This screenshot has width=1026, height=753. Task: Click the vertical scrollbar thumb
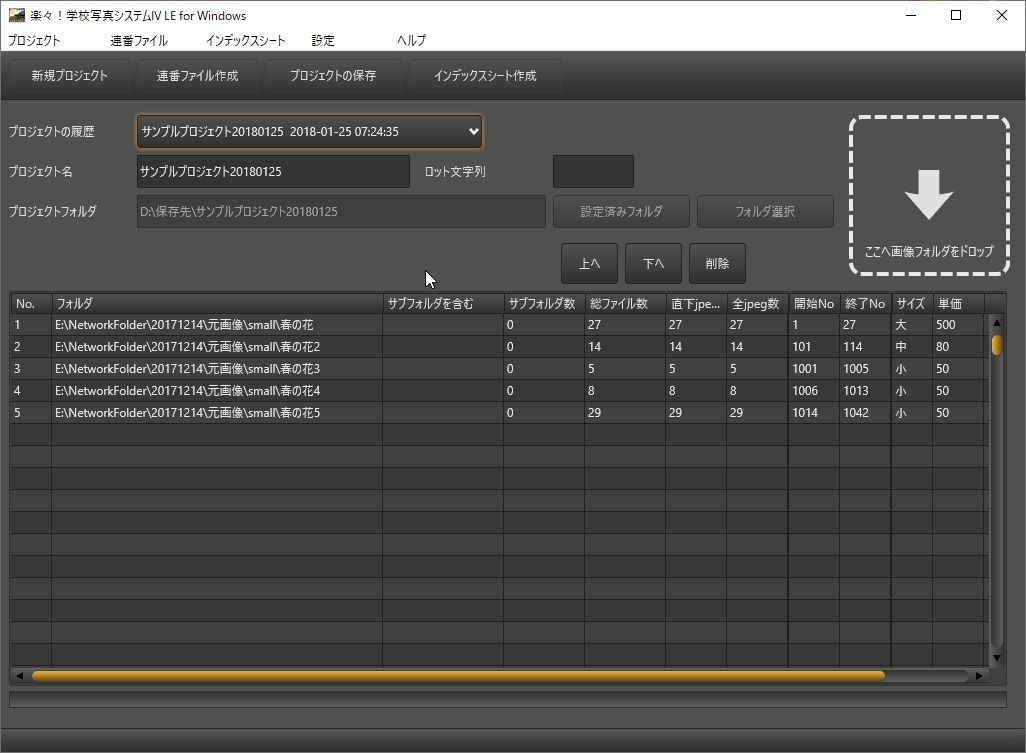point(997,345)
